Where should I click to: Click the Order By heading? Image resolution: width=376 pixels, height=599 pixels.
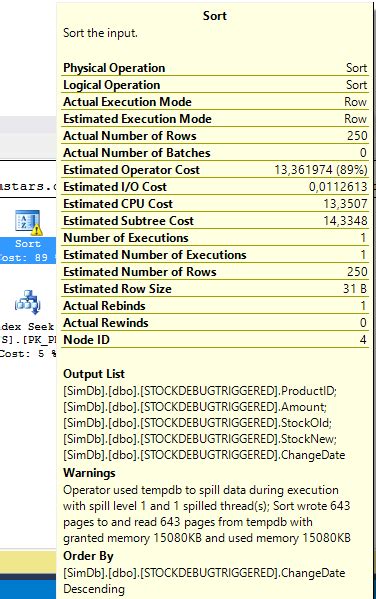[x=88, y=556]
